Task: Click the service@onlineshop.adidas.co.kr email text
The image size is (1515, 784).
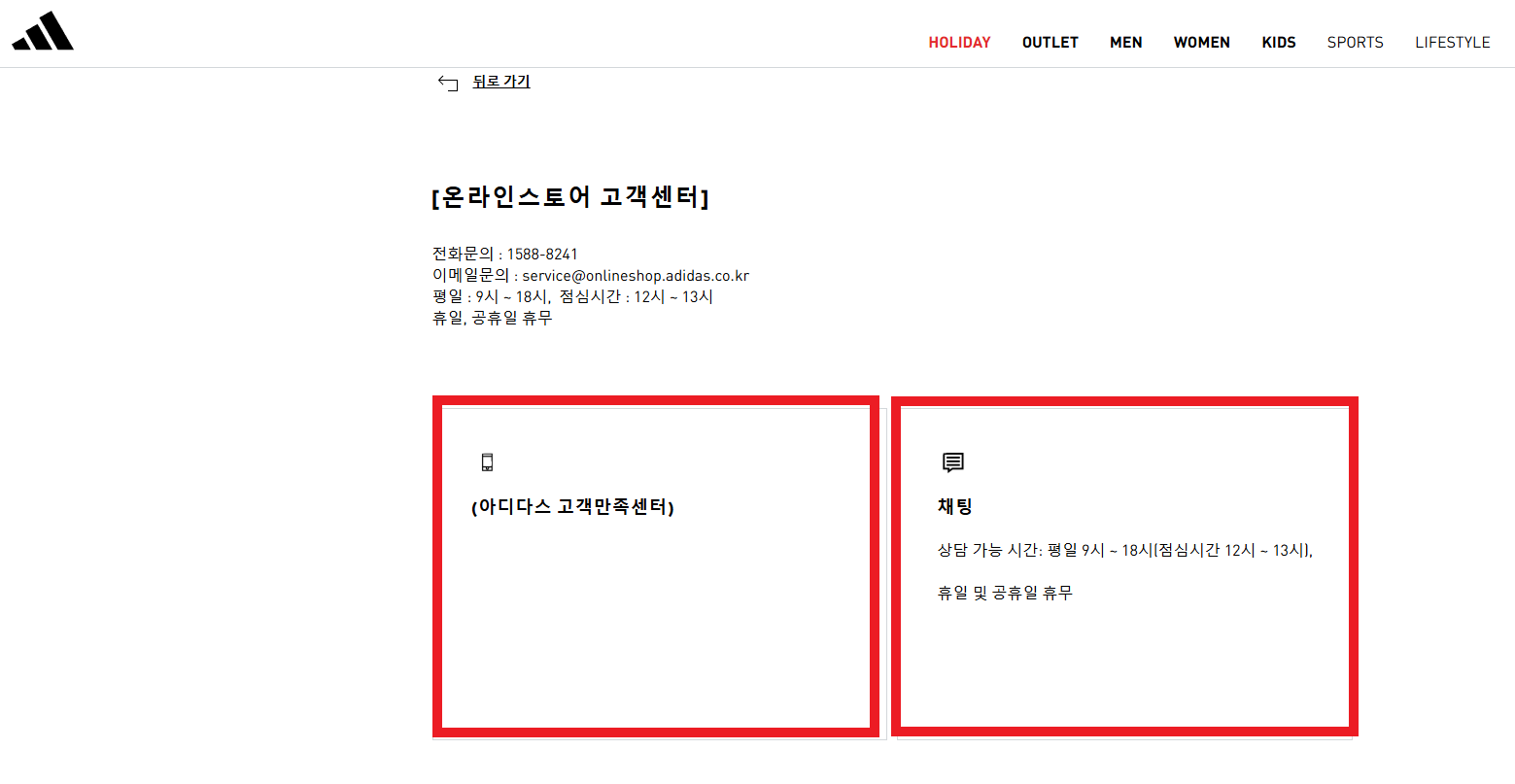Action: click(636, 276)
